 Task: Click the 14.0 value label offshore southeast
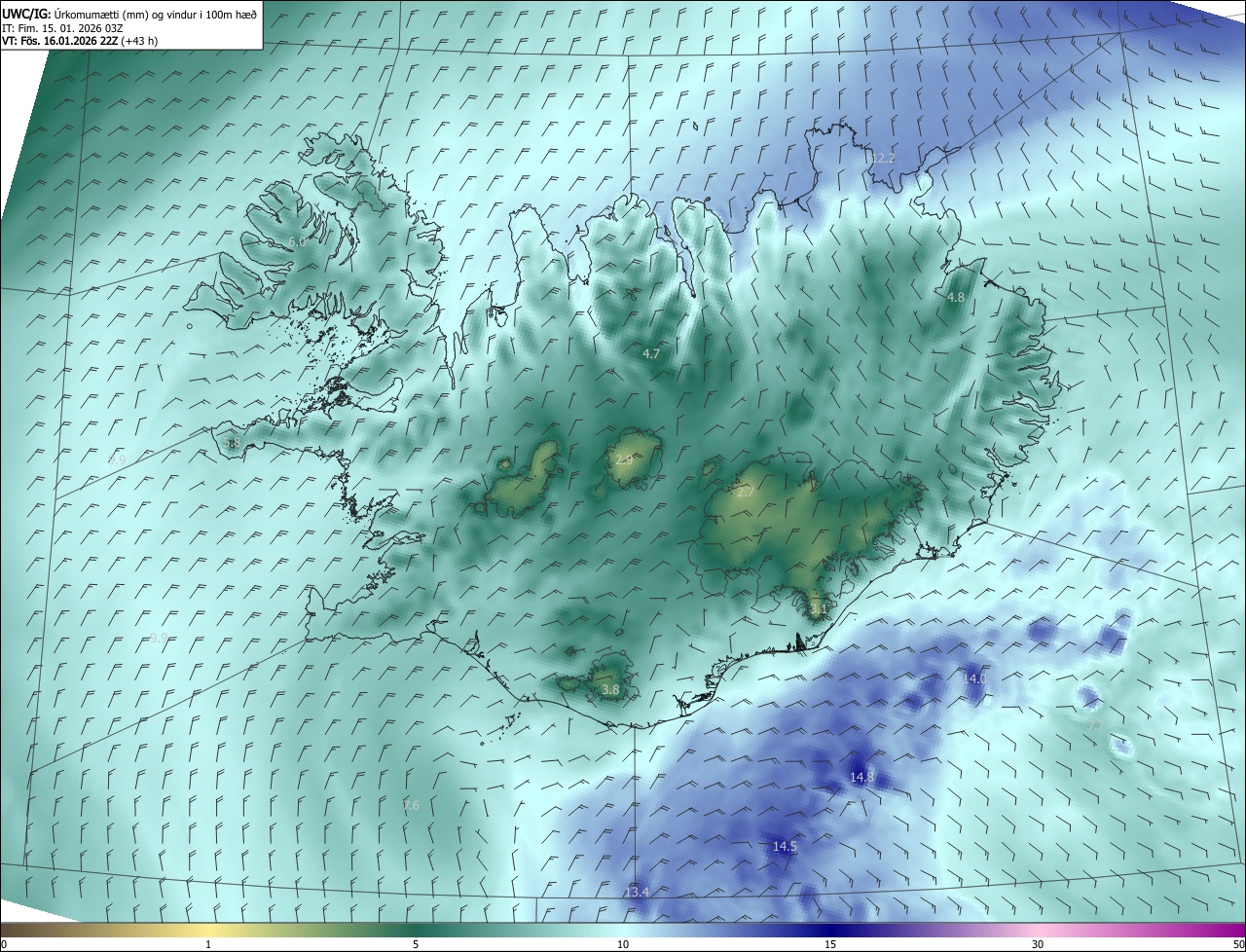click(974, 678)
